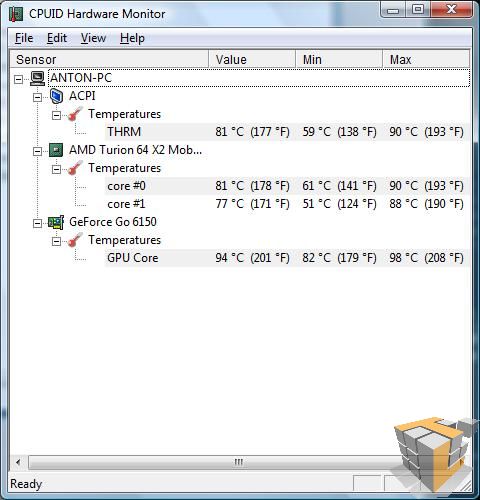480x500 pixels.
Task: Click the AMD Turion processor chip icon
Action: coord(56,150)
